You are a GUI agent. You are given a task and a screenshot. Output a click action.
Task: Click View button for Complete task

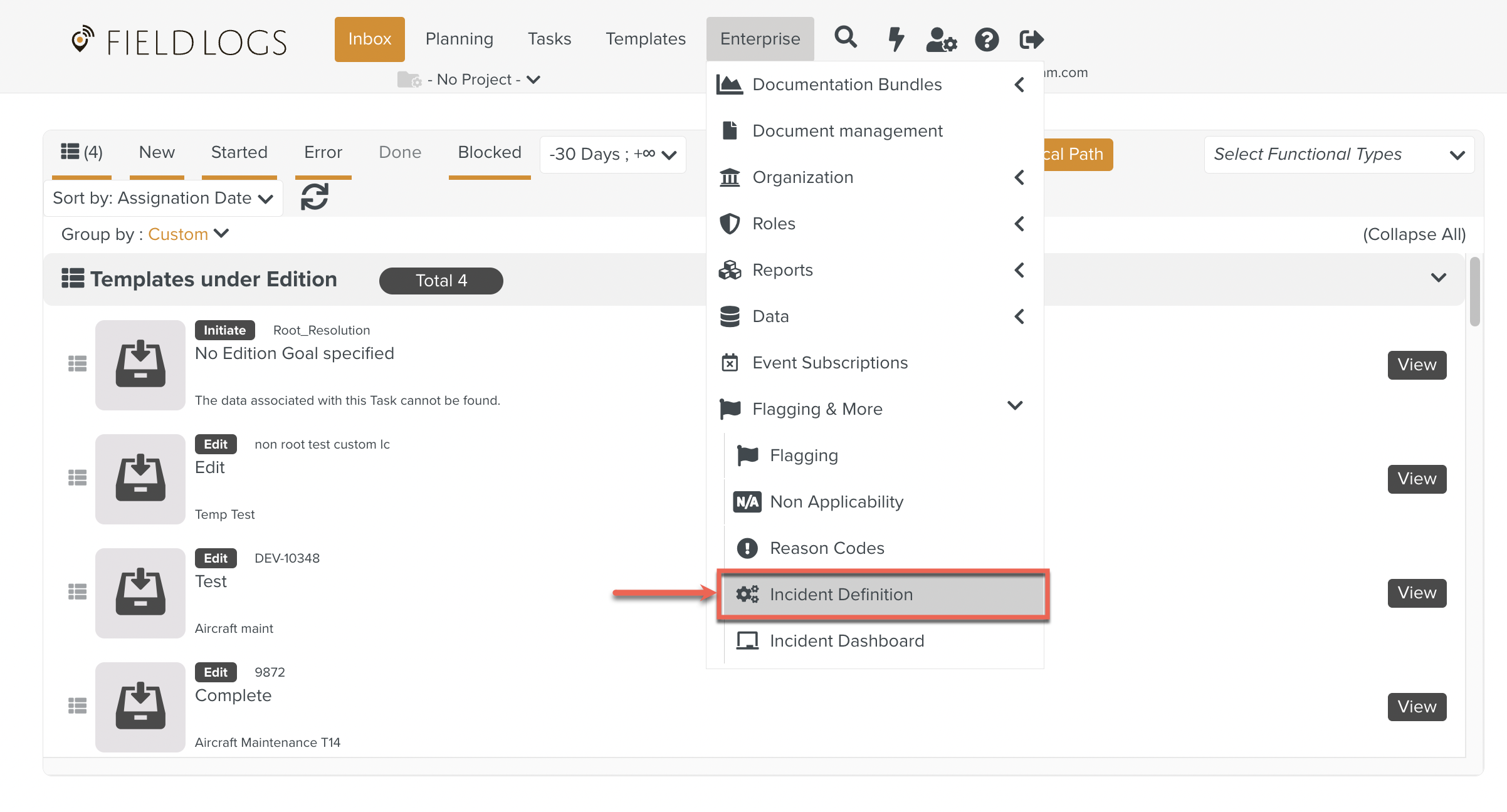pyautogui.click(x=1416, y=707)
